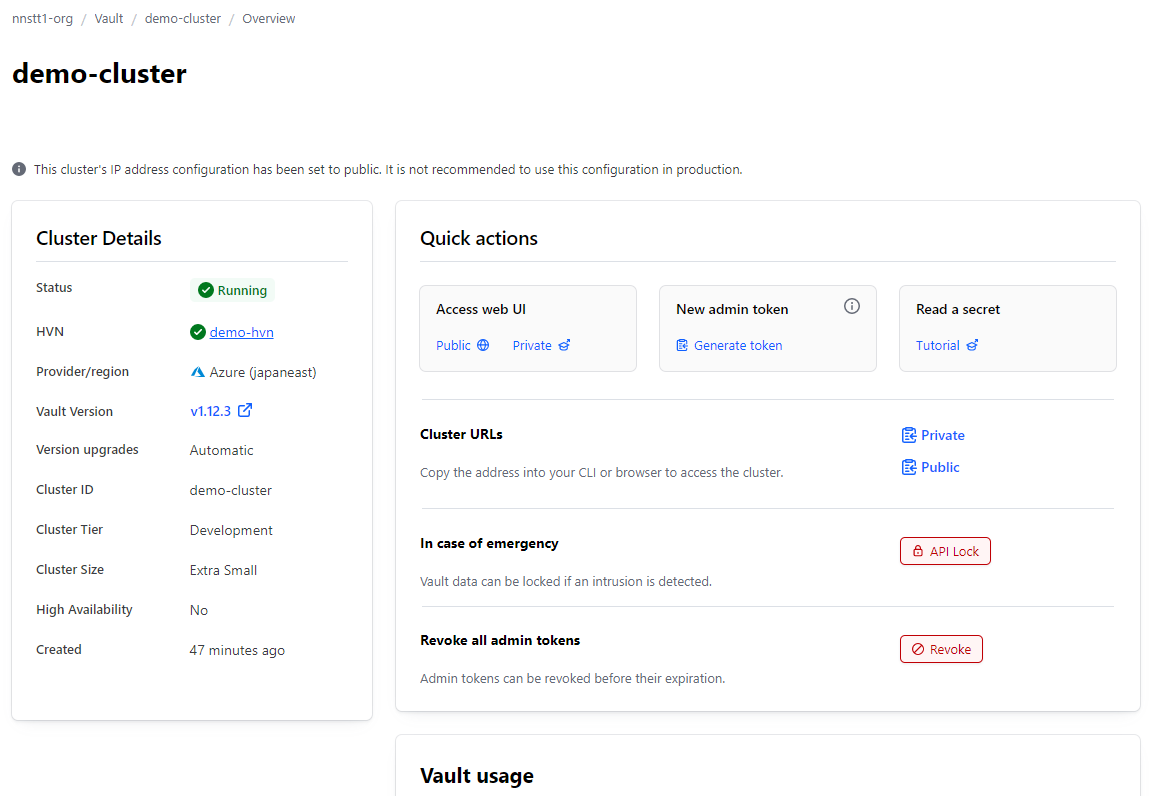Click the Vault Version field label
Screen dimensions: 1152x796
74,412
